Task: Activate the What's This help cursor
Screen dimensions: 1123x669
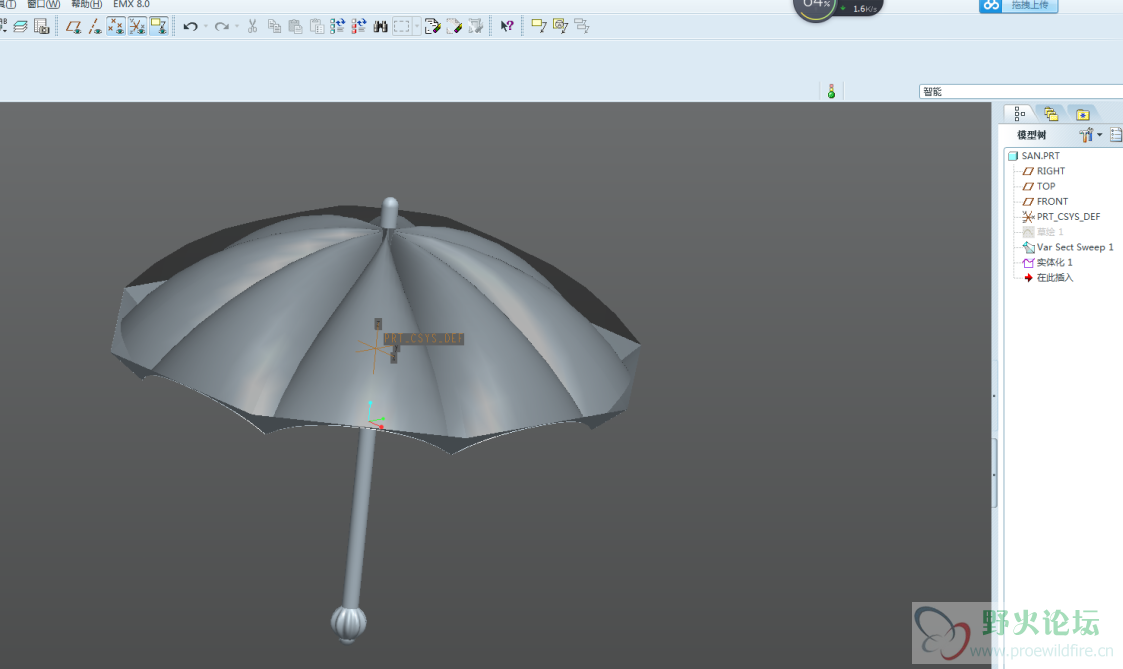Action: pyautogui.click(x=507, y=27)
